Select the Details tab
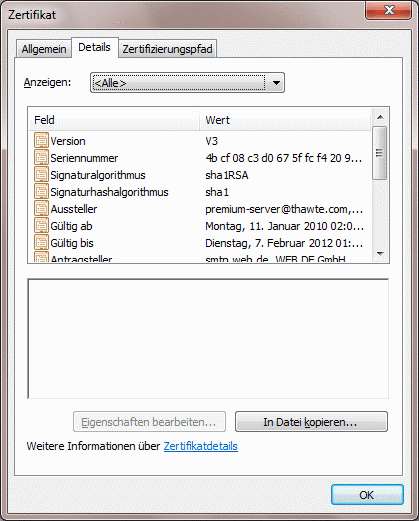This screenshot has width=419, height=521. pyautogui.click(x=94, y=47)
